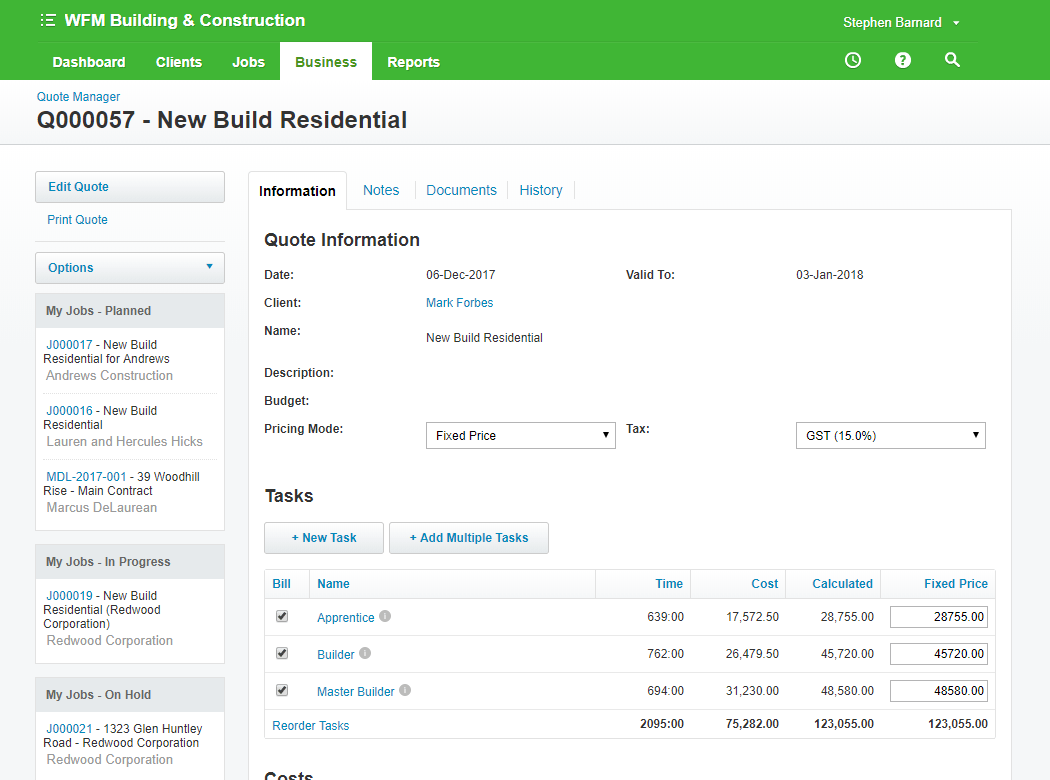Uncheck the Bill checkbox for Apprentice
This screenshot has width=1050, height=780.
pos(282,616)
